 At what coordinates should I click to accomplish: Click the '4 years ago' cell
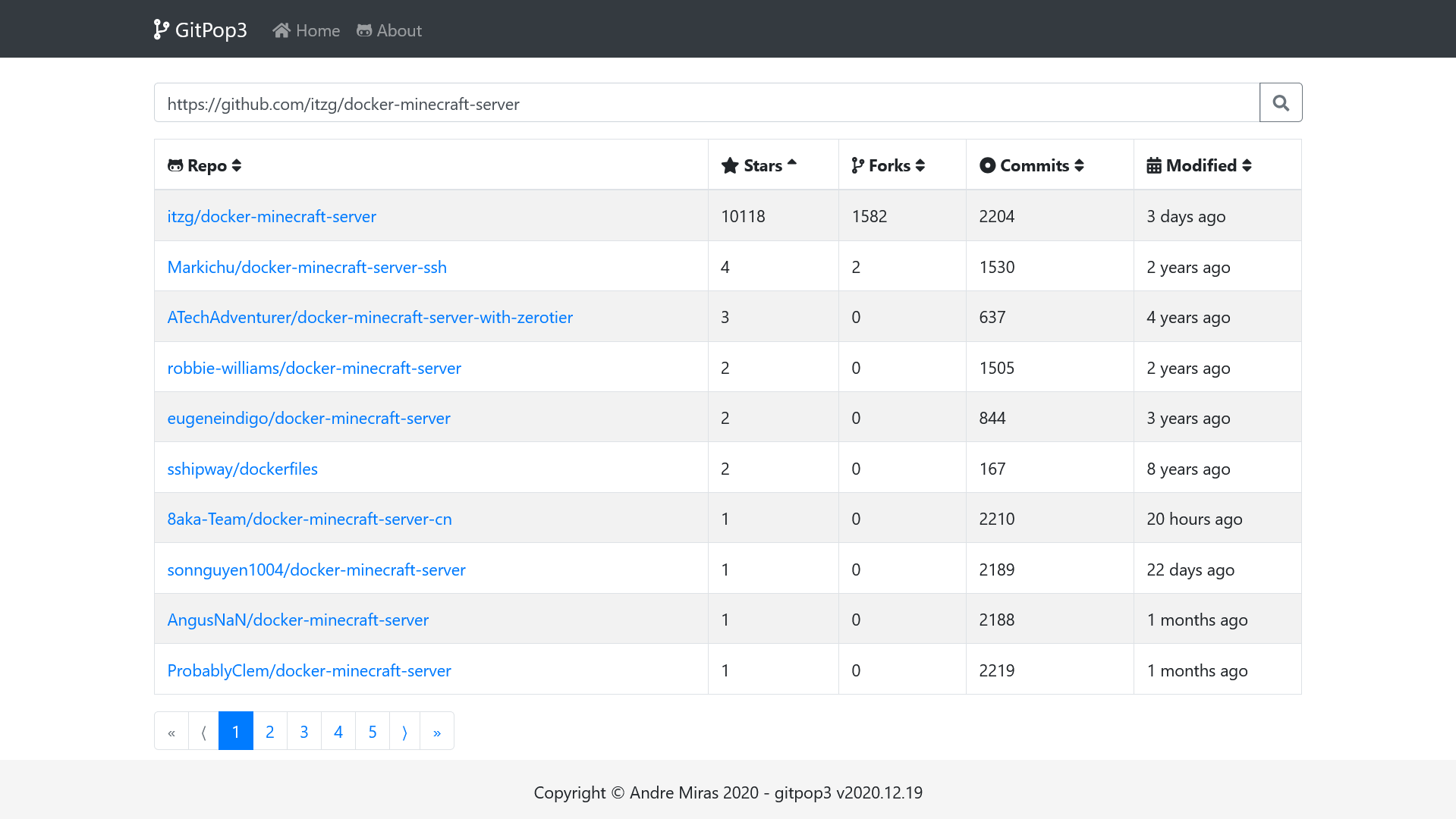1218,317
